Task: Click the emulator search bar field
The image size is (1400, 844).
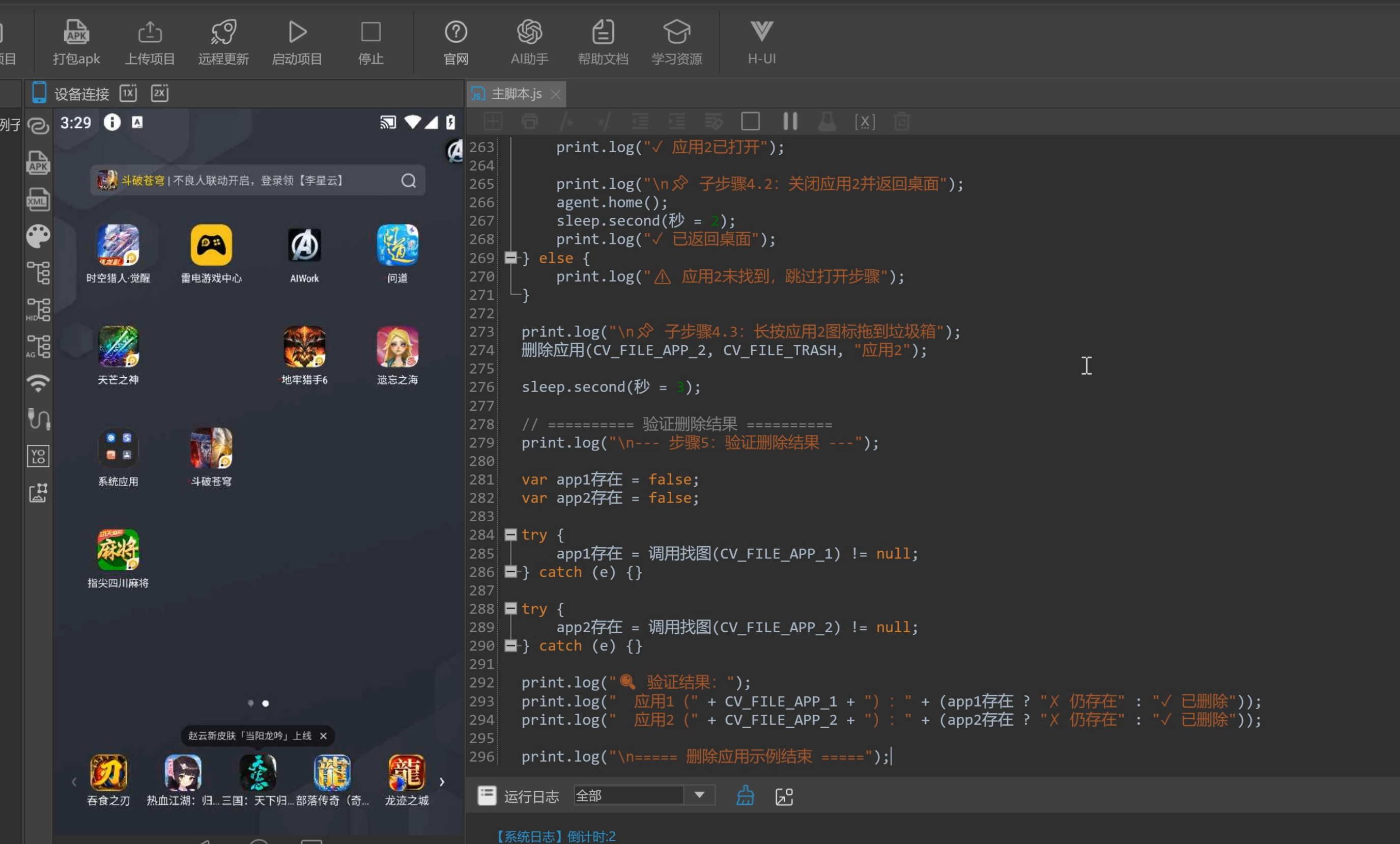Action: click(258, 181)
